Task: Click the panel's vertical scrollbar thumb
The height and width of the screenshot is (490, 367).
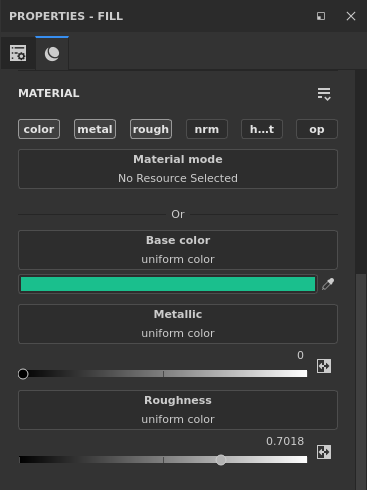Action: point(361,382)
